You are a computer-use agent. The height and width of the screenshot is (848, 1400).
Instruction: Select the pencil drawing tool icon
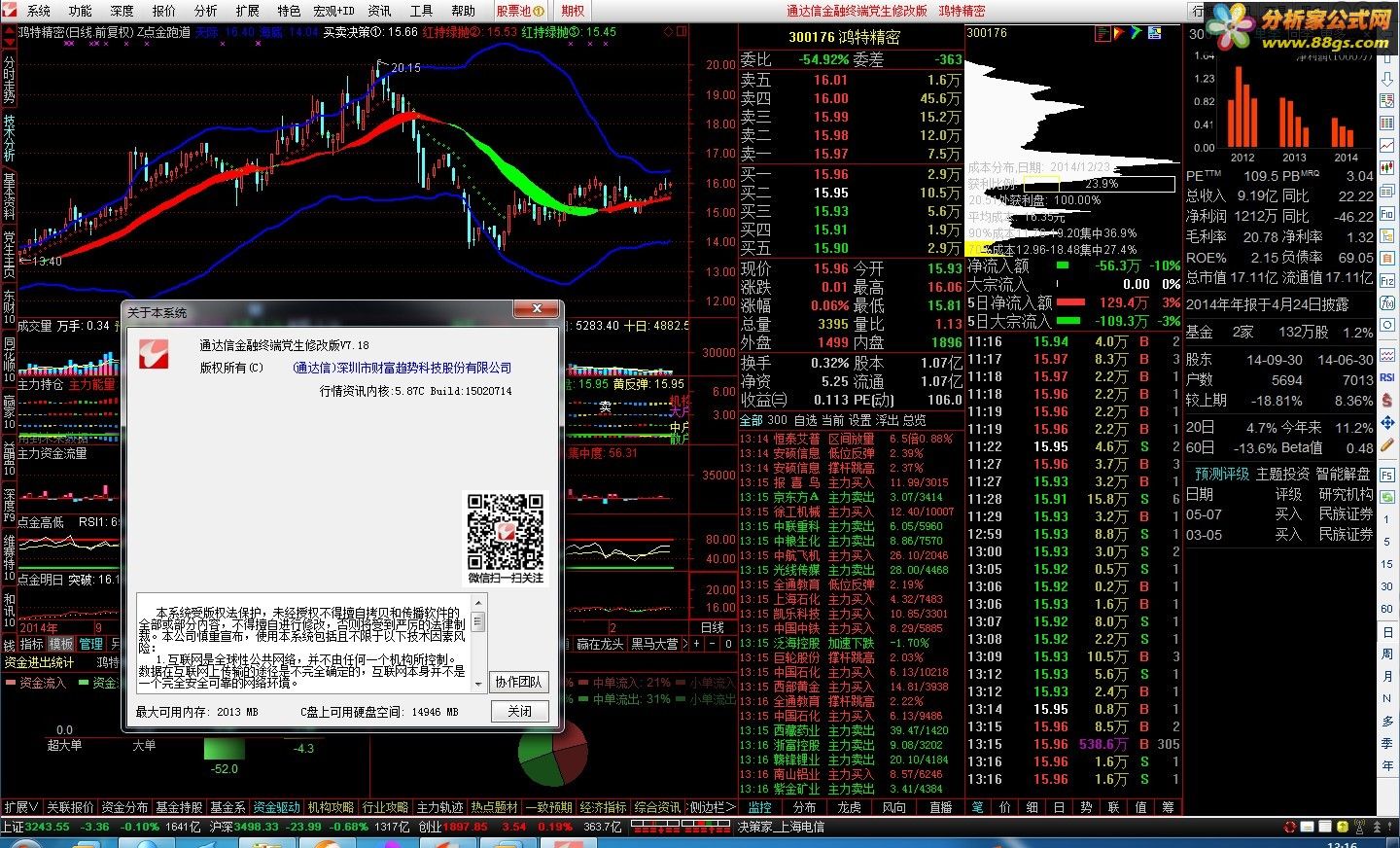(1387, 442)
